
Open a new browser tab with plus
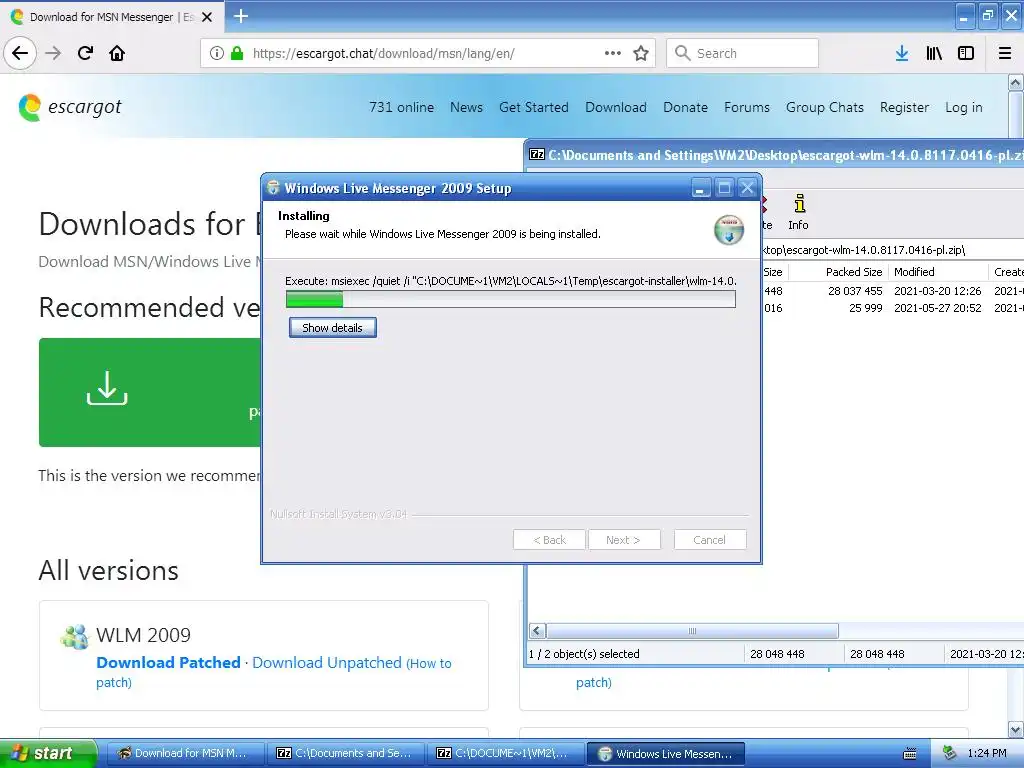point(240,16)
